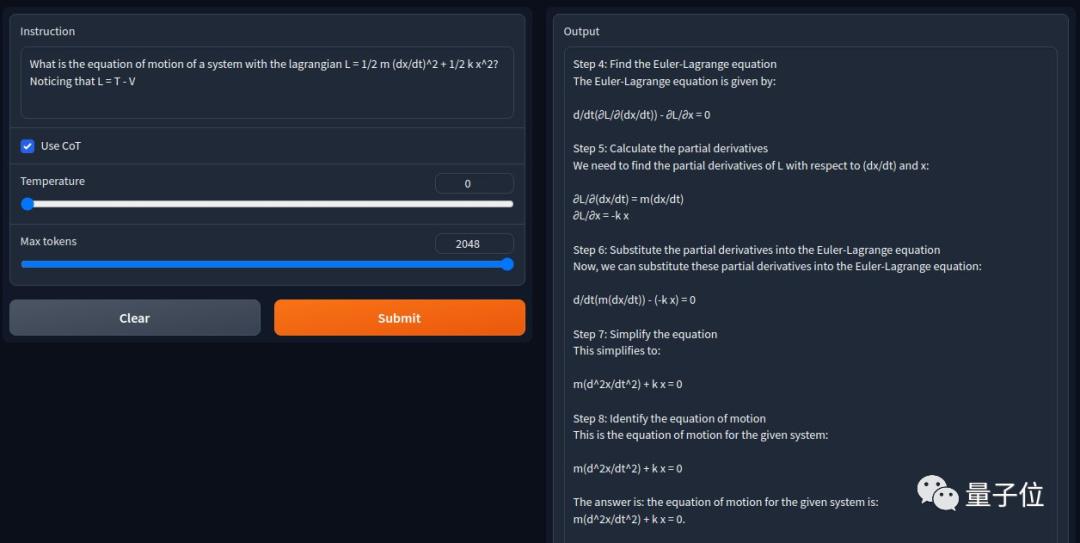Click the equation 'd/dt(m(dx/dt)) - (-k x) = 0'

coord(634,300)
